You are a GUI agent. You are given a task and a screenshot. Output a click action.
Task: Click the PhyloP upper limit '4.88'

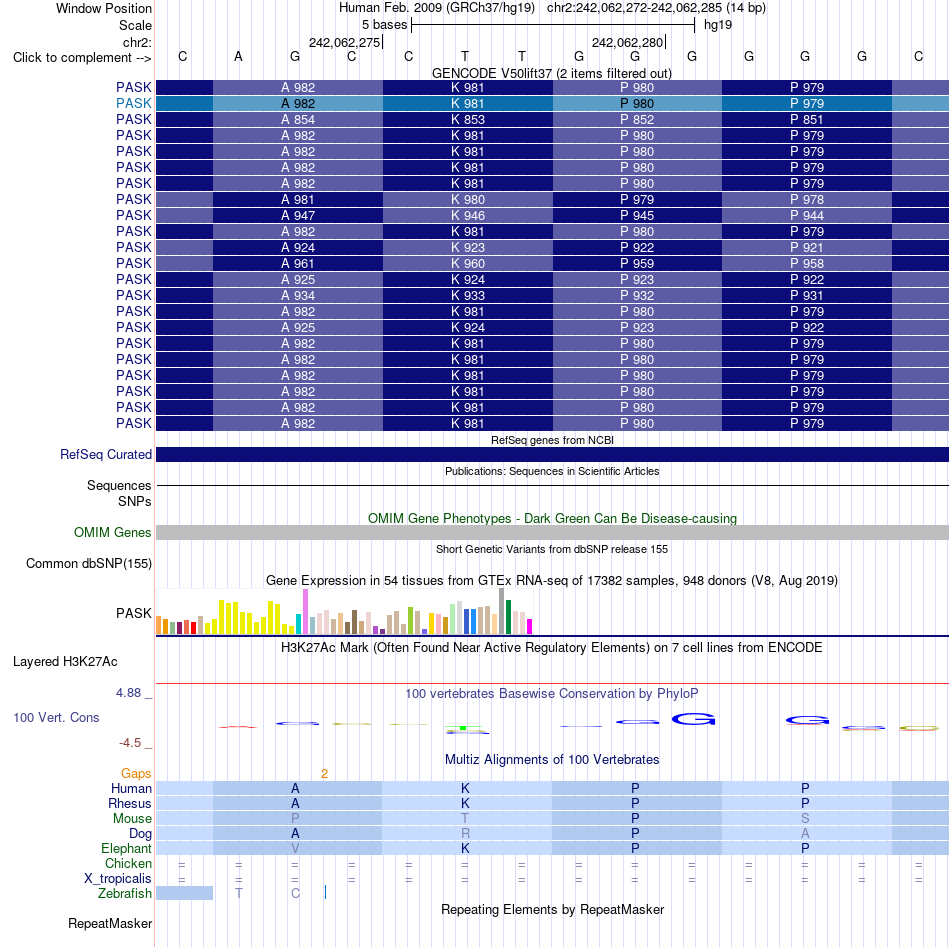(128, 693)
